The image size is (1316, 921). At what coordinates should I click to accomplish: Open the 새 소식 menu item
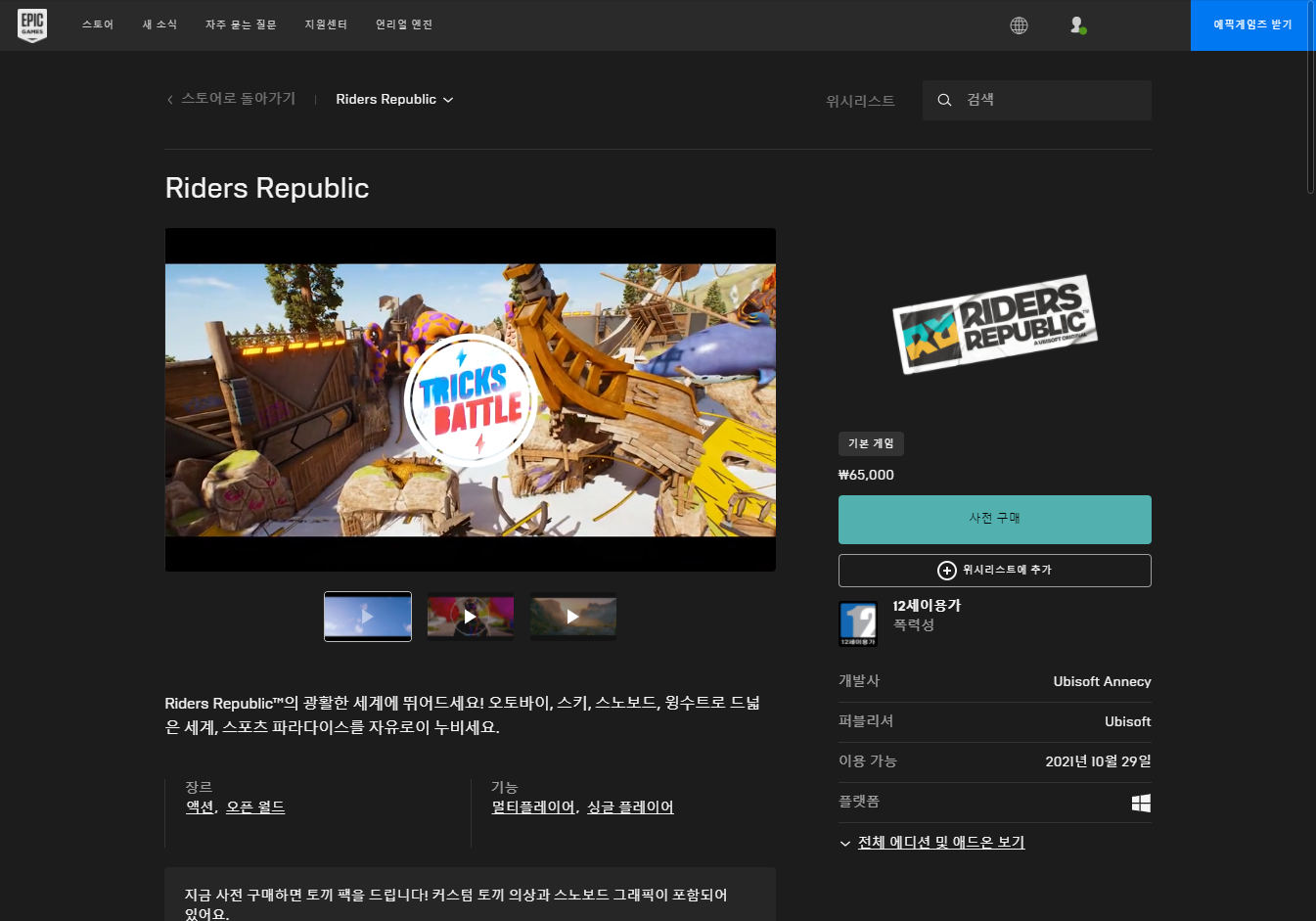coord(159,25)
